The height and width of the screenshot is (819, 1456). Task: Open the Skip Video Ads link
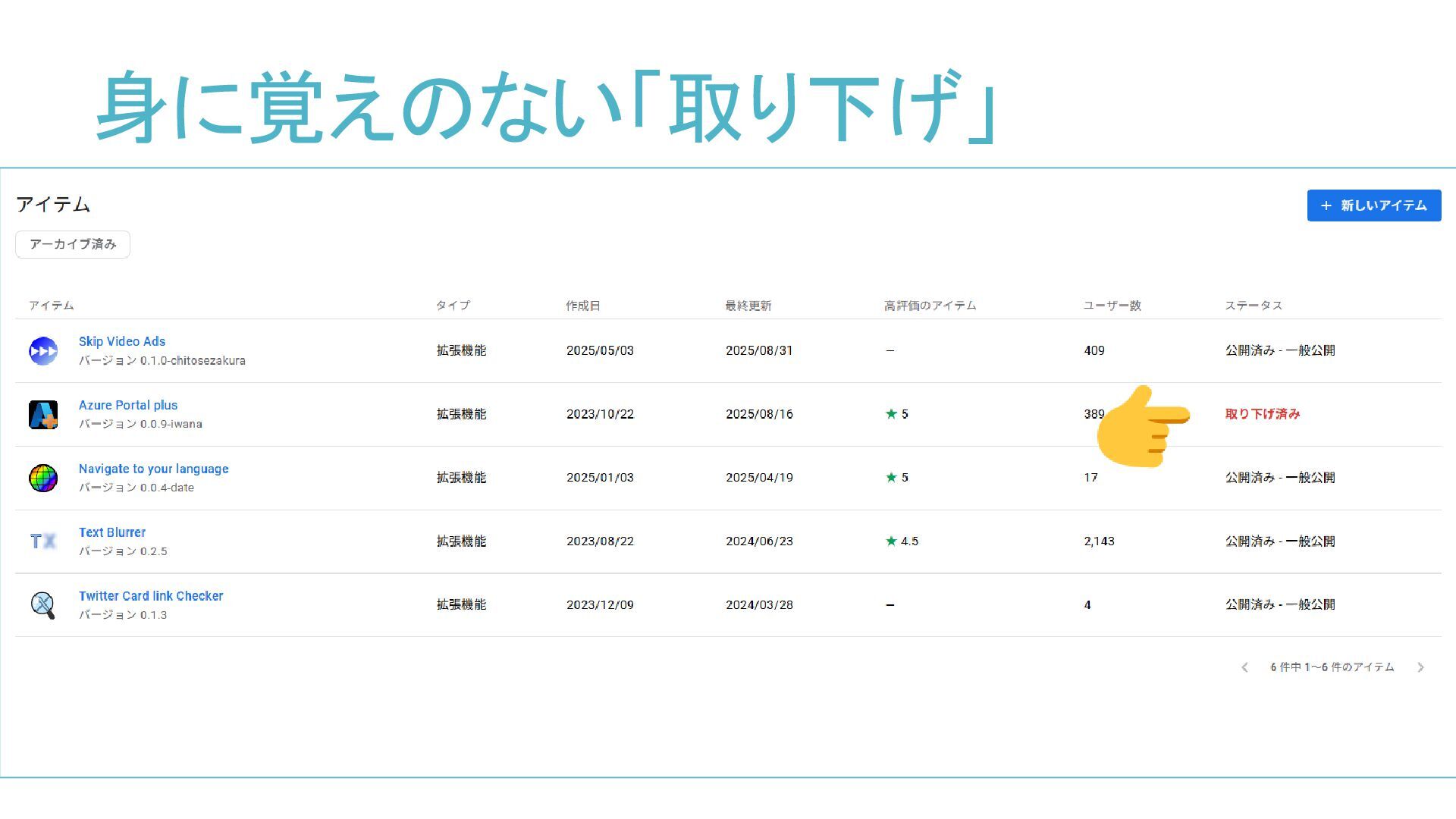click(122, 341)
